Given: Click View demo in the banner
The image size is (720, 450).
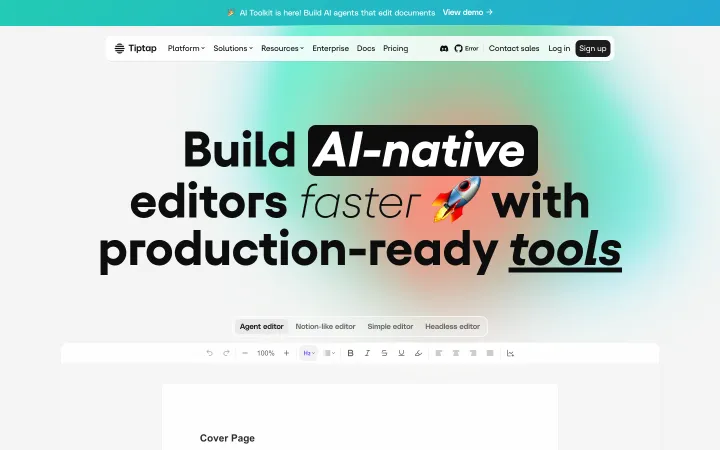Looking at the screenshot, I should [x=467, y=12].
